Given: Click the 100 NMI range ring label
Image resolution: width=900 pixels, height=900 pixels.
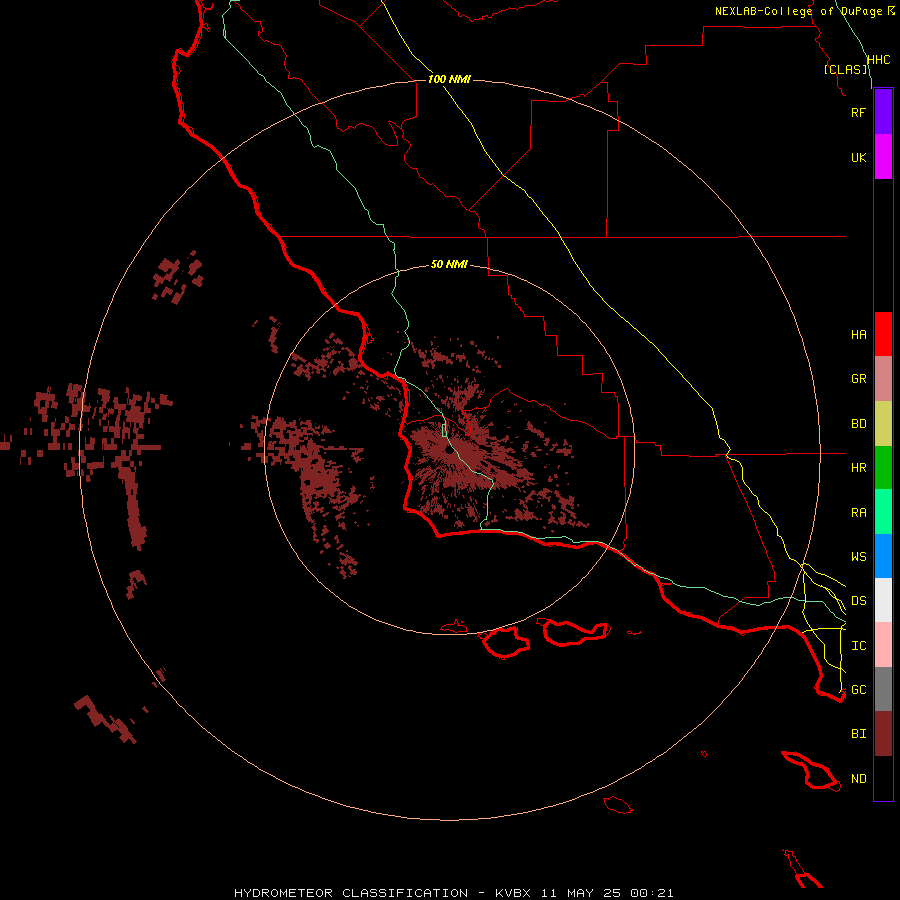Looking at the screenshot, I should pos(449,79).
